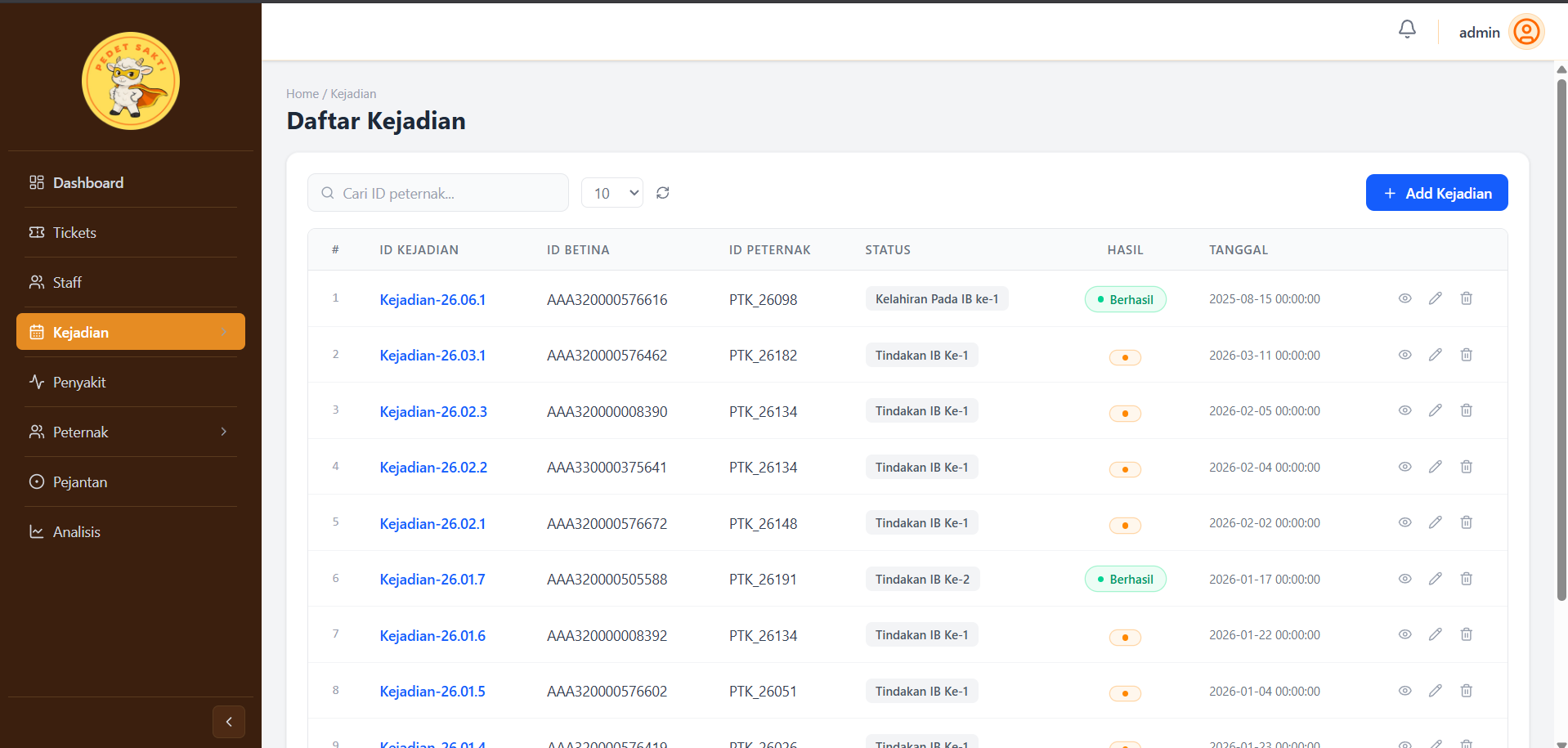View details of Kejadian-26.06.1 via eye icon
Viewport: 1568px width, 748px height.
[x=1405, y=298]
